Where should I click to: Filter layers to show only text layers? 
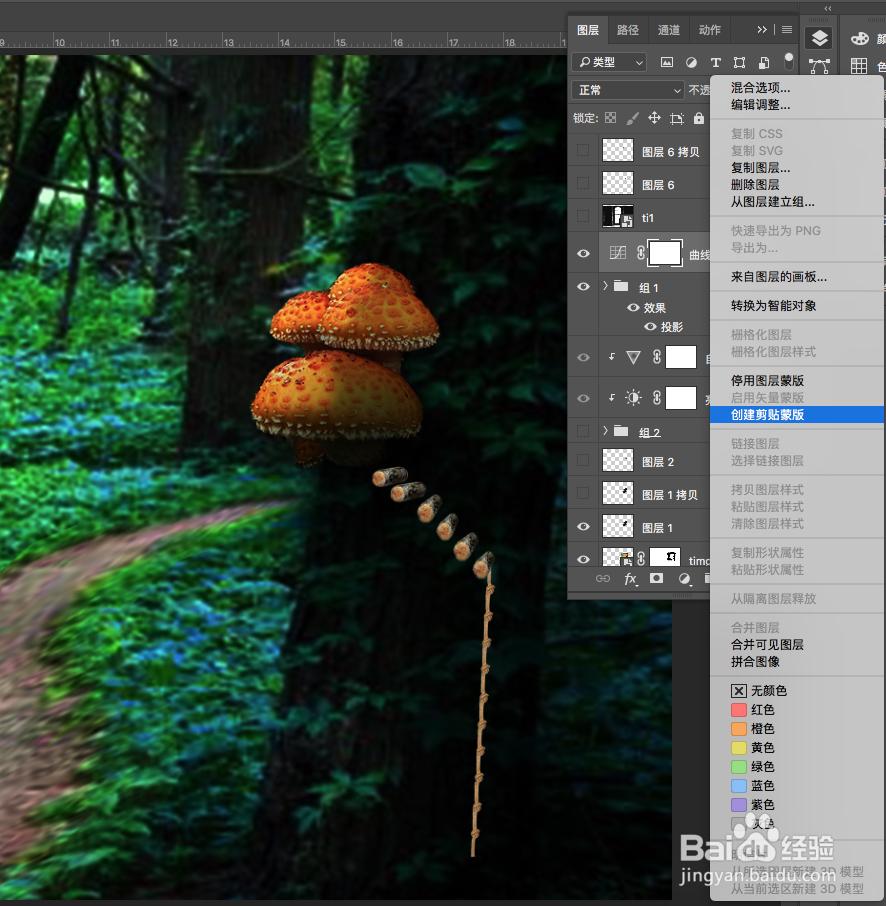(715, 62)
